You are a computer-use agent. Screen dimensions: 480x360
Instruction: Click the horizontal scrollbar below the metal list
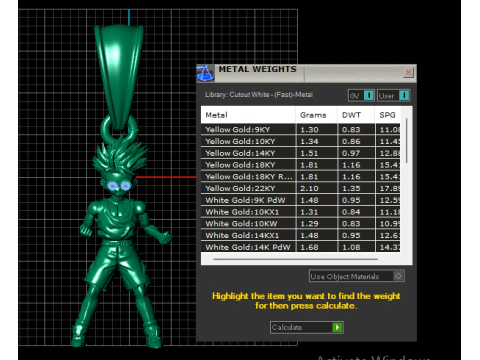point(296,259)
